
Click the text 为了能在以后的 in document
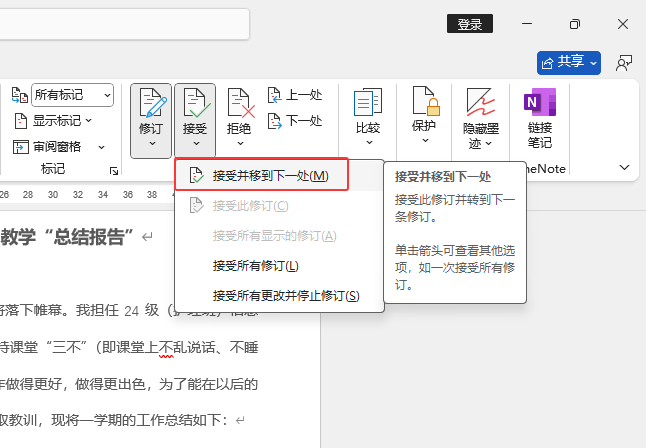(208, 384)
